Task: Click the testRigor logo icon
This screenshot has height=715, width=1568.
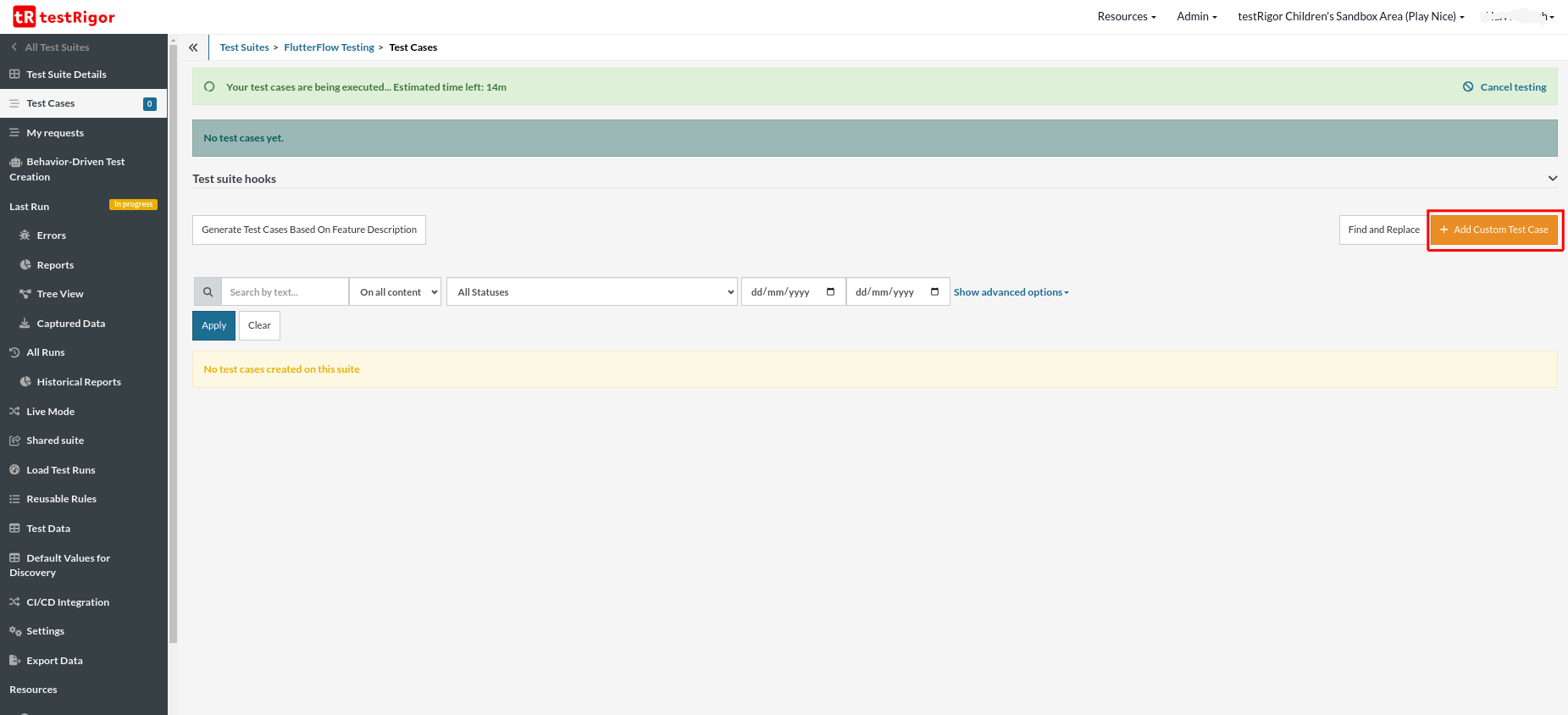Action: pos(24,17)
